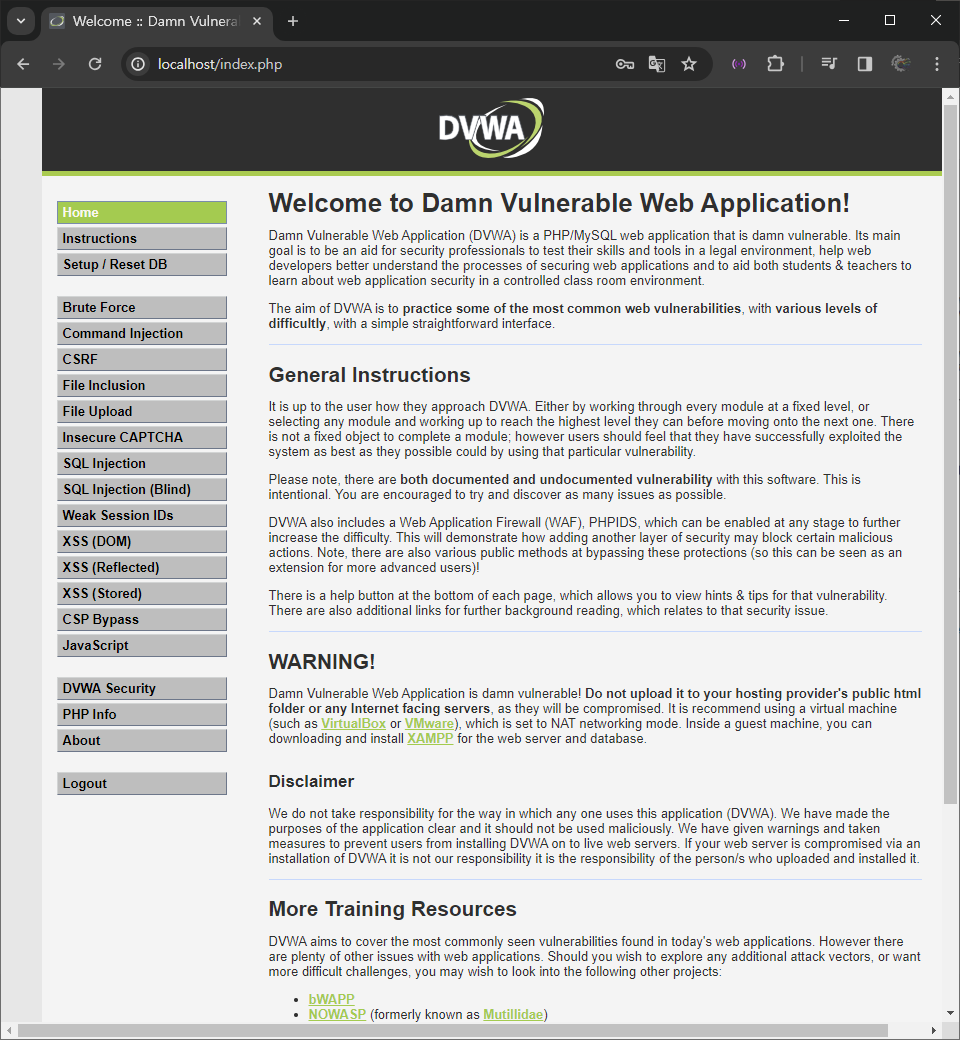Click the horizontal scrollbar left arrow
The image size is (960, 1040).
point(7,1030)
